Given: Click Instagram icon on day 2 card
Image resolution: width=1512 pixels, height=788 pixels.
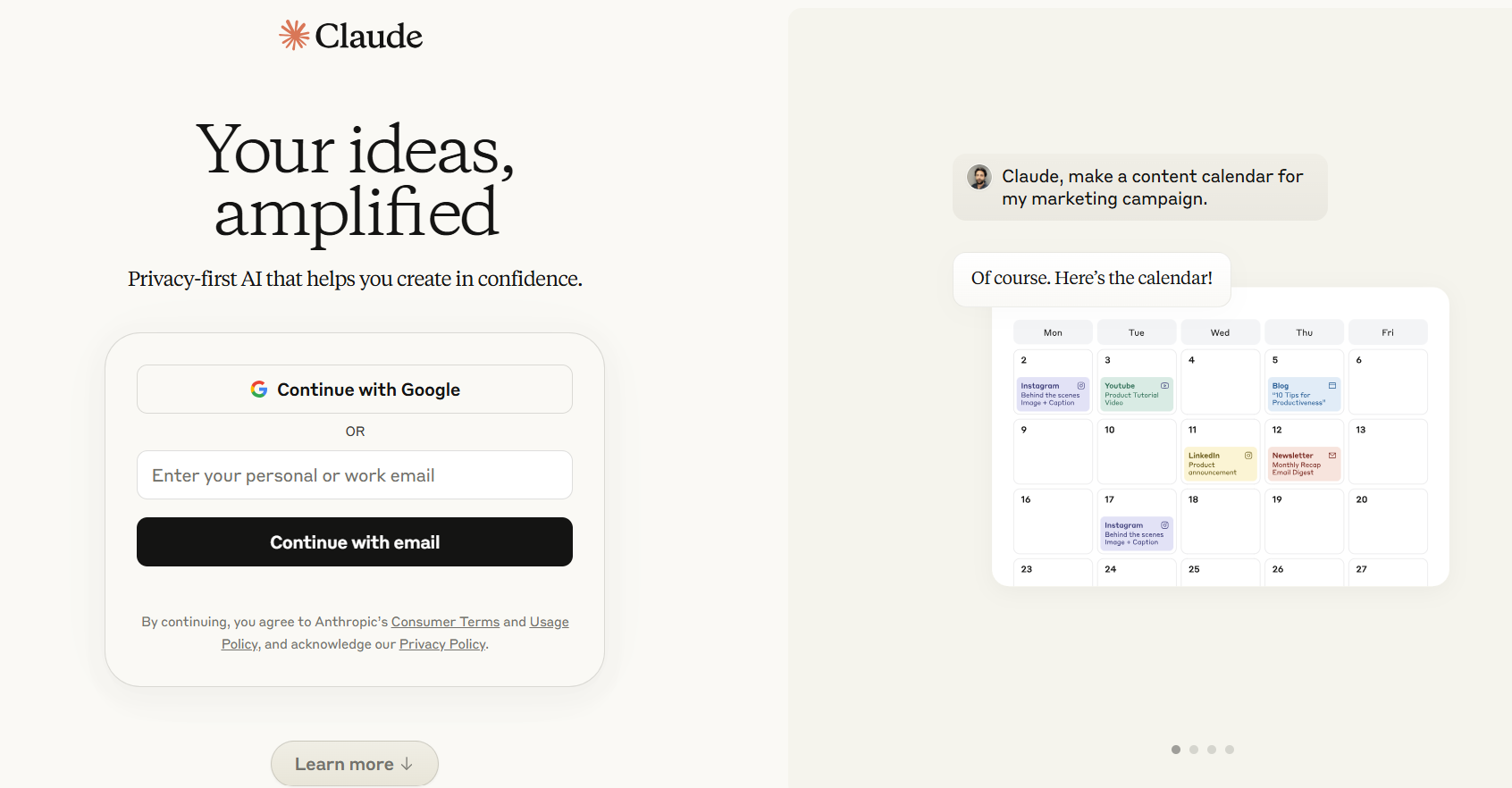Looking at the screenshot, I should pos(1080,386).
